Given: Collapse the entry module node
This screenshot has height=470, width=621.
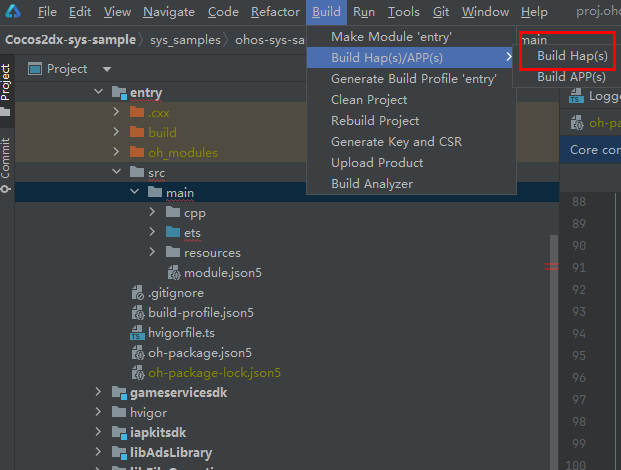Looking at the screenshot, I should [x=98, y=92].
